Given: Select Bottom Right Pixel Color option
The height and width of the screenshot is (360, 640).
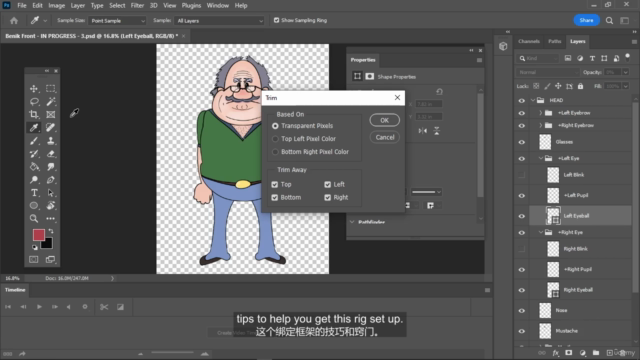Looking at the screenshot, I should point(276,152).
